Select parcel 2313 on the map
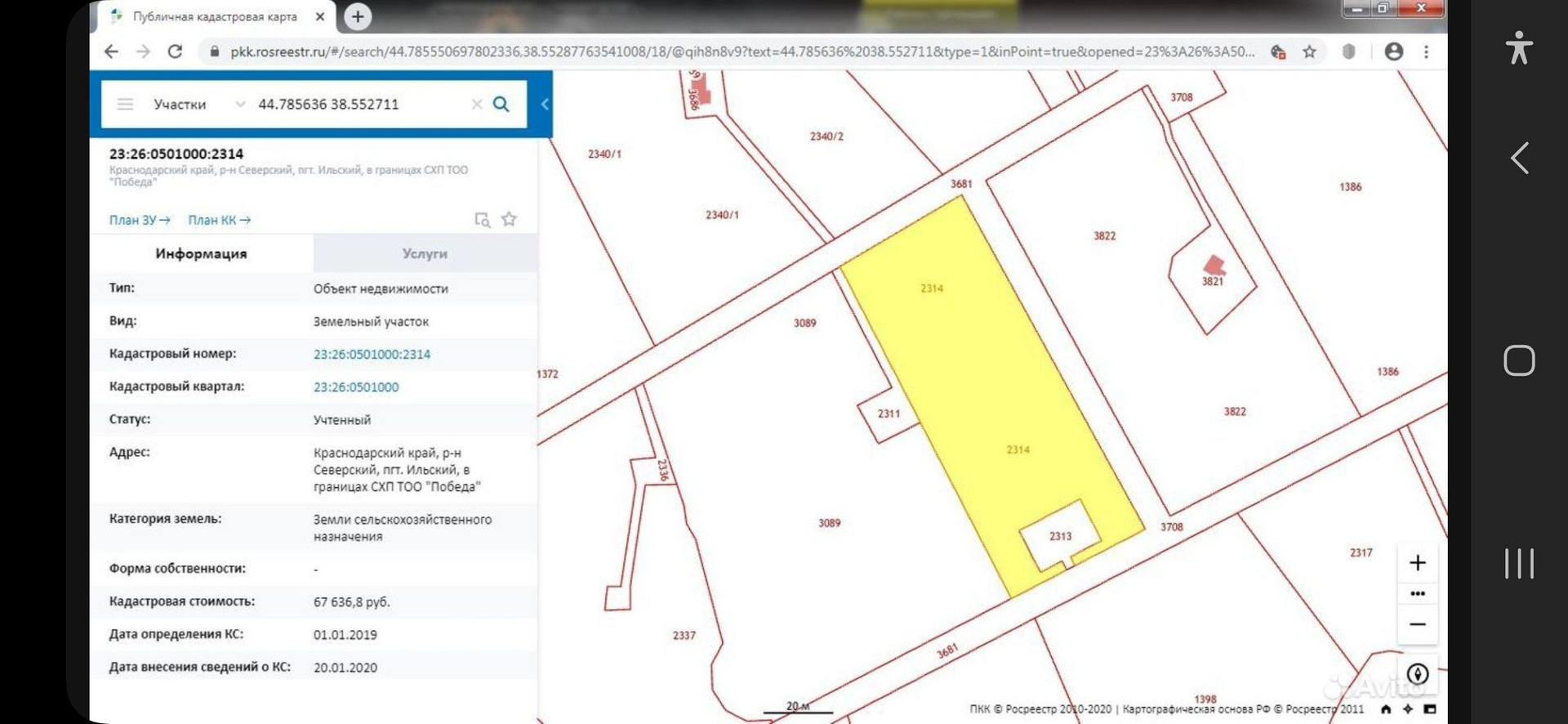 [x=1060, y=536]
